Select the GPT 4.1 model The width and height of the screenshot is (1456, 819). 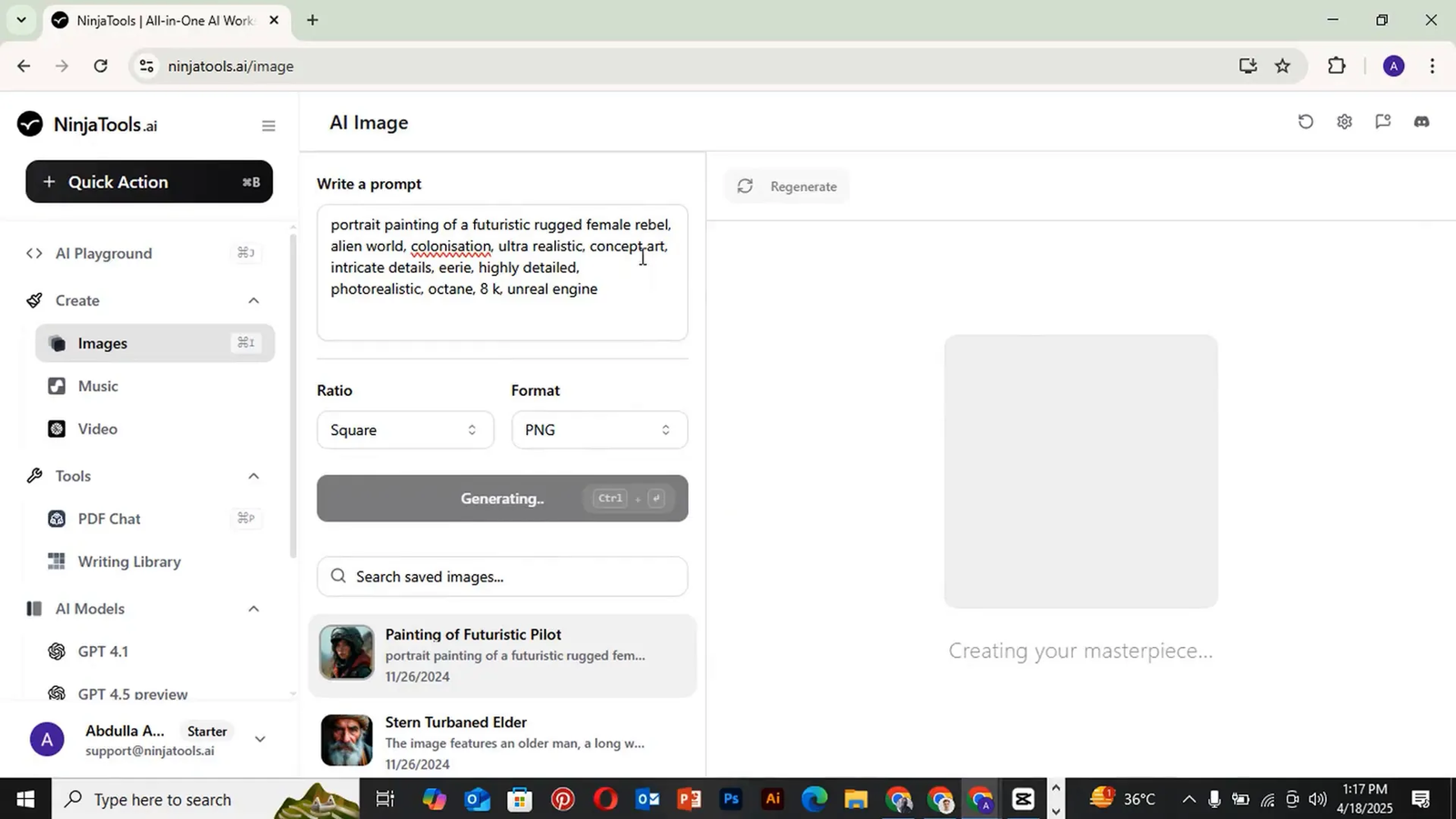tap(103, 652)
